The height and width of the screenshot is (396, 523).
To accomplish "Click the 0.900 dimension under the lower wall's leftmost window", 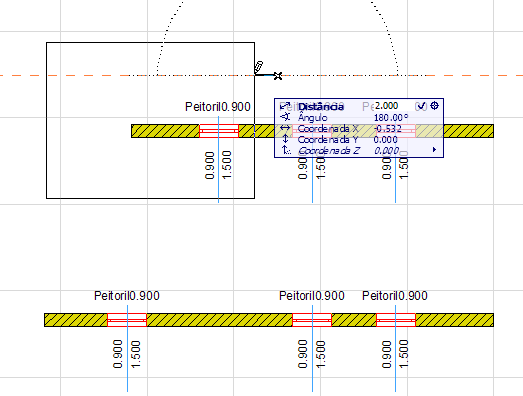I will (117, 354).
